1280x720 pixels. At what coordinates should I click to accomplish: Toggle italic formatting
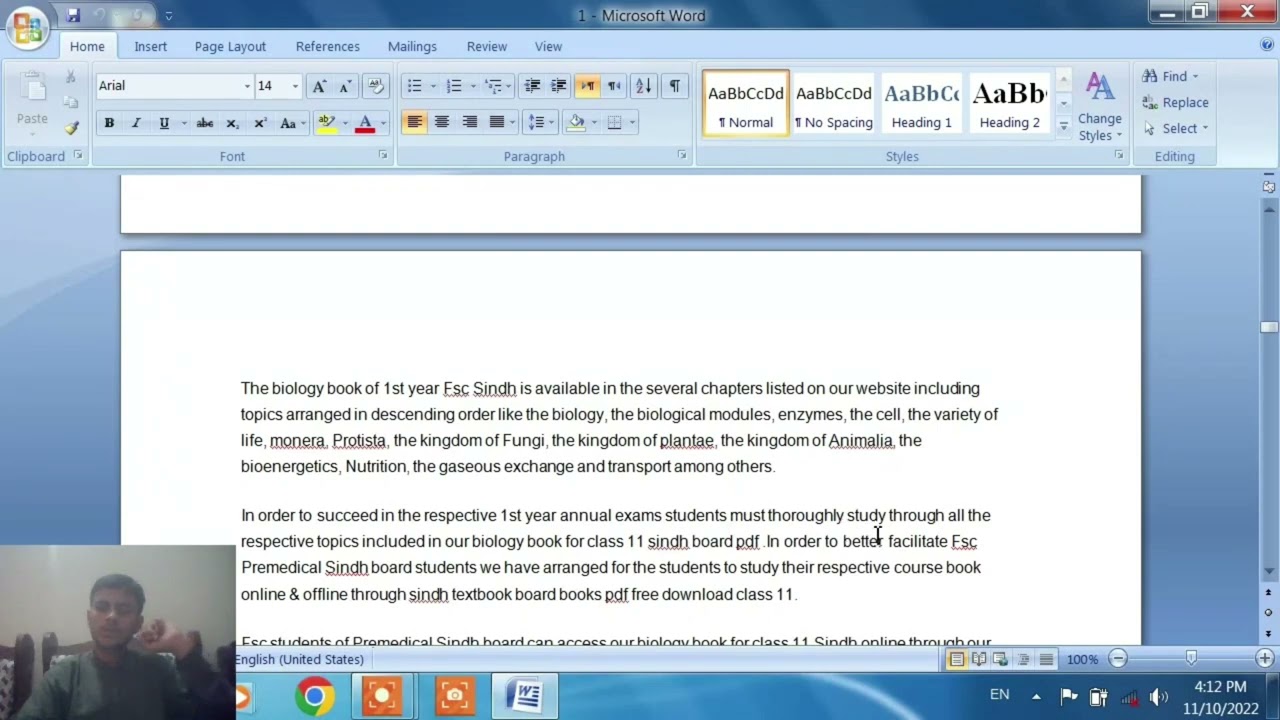(x=136, y=123)
